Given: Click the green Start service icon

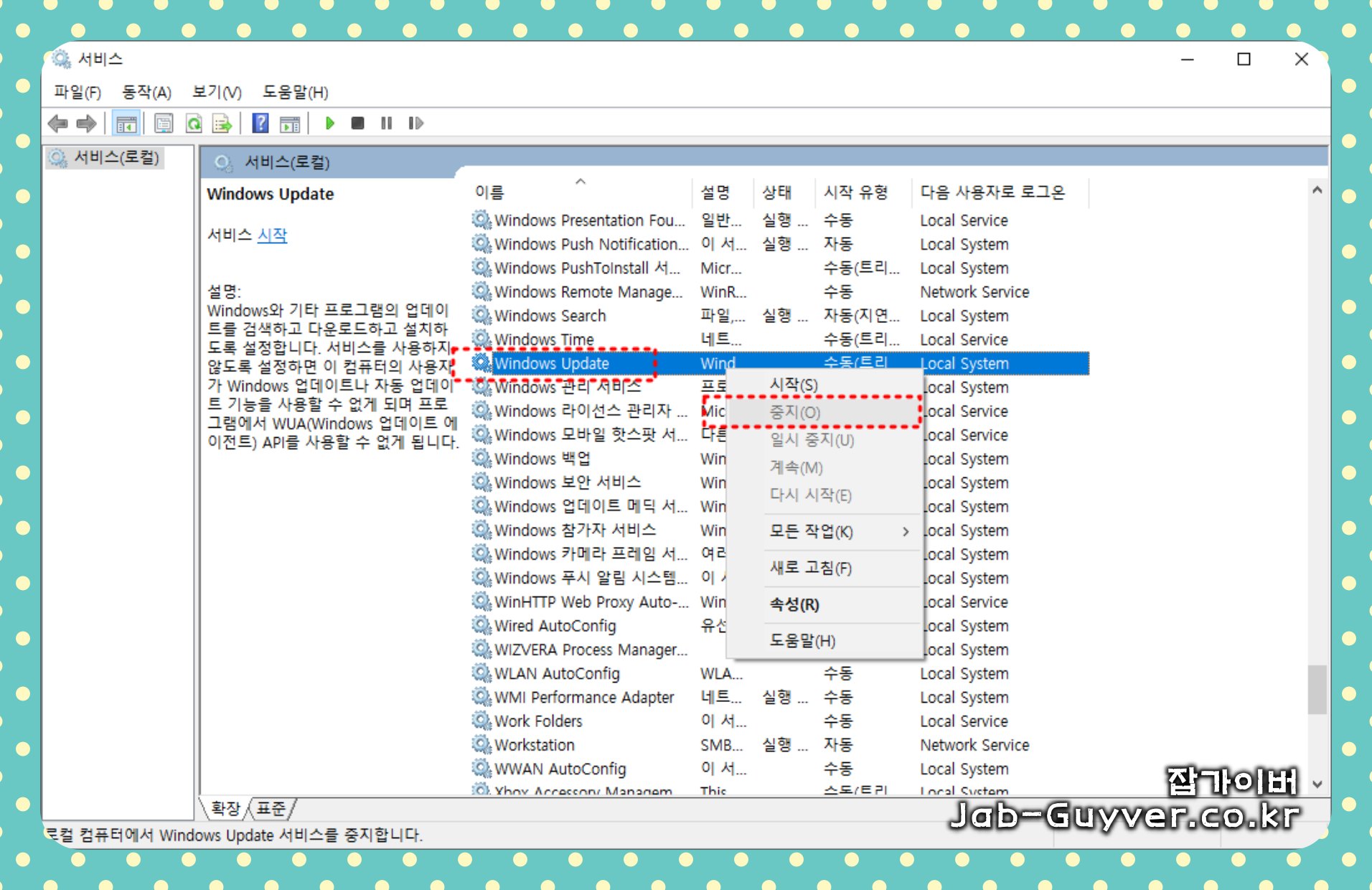Looking at the screenshot, I should pos(330,123).
